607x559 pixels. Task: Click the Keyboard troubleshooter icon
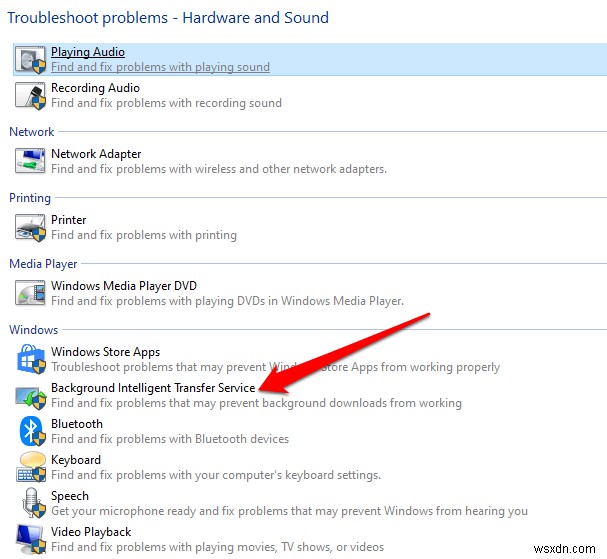click(31, 467)
